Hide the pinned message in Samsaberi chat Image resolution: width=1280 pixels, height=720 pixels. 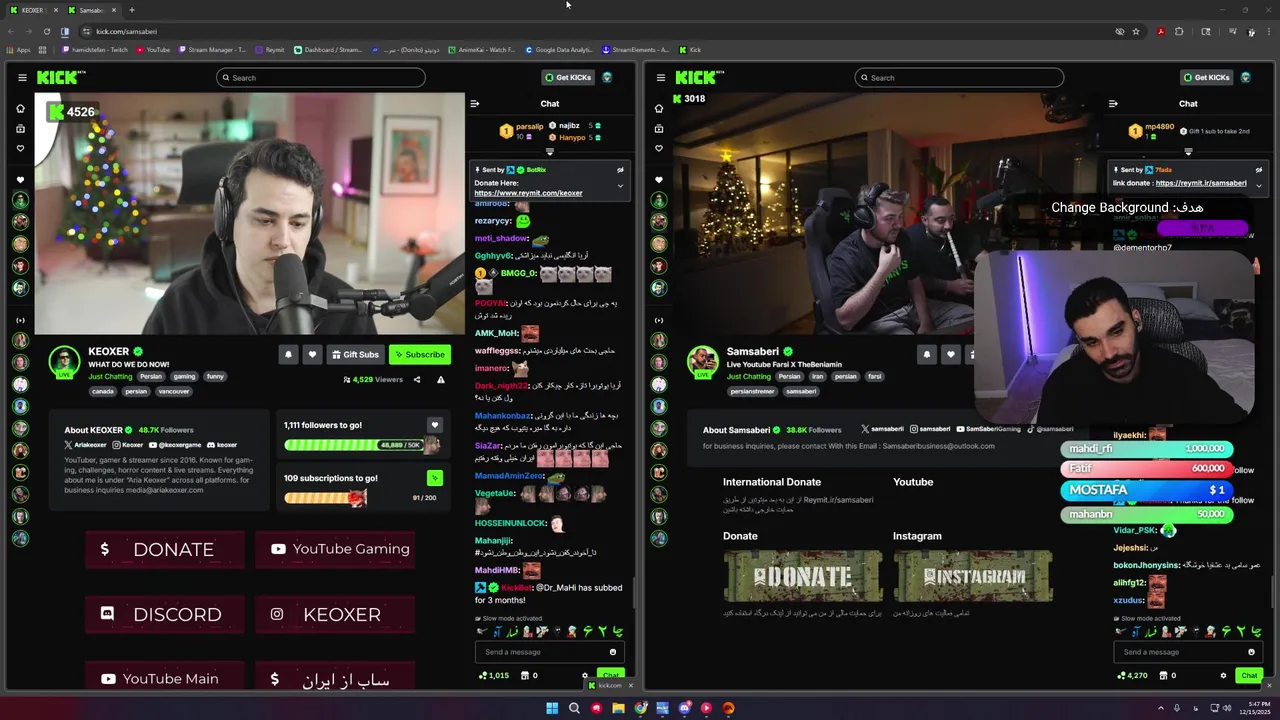click(x=1259, y=170)
